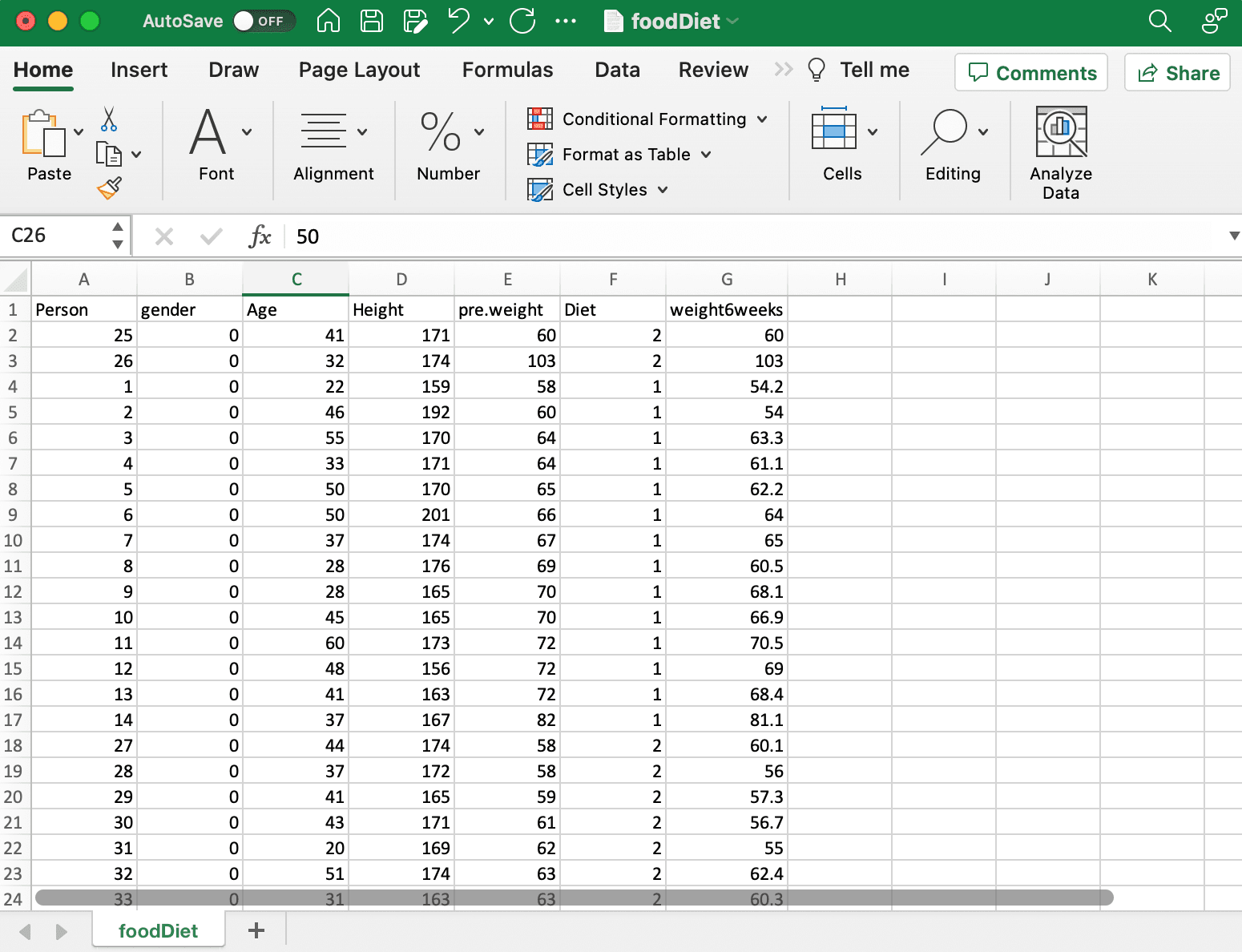
Task: Switch to the Insert ribbon tab
Action: click(x=139, y=71)
